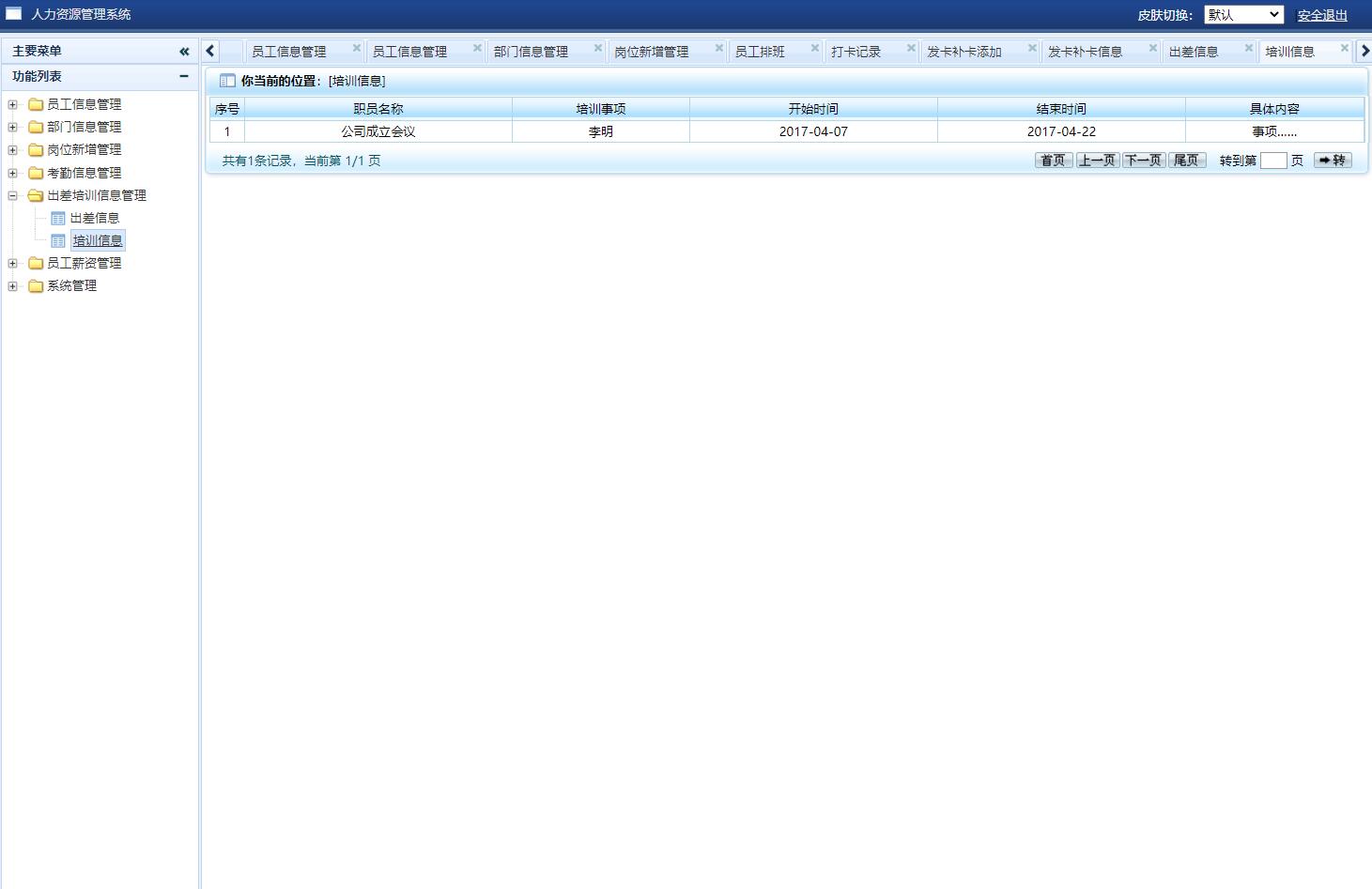
Task: Click the document icon before 你当前的位置
Action: click(227, 81)
